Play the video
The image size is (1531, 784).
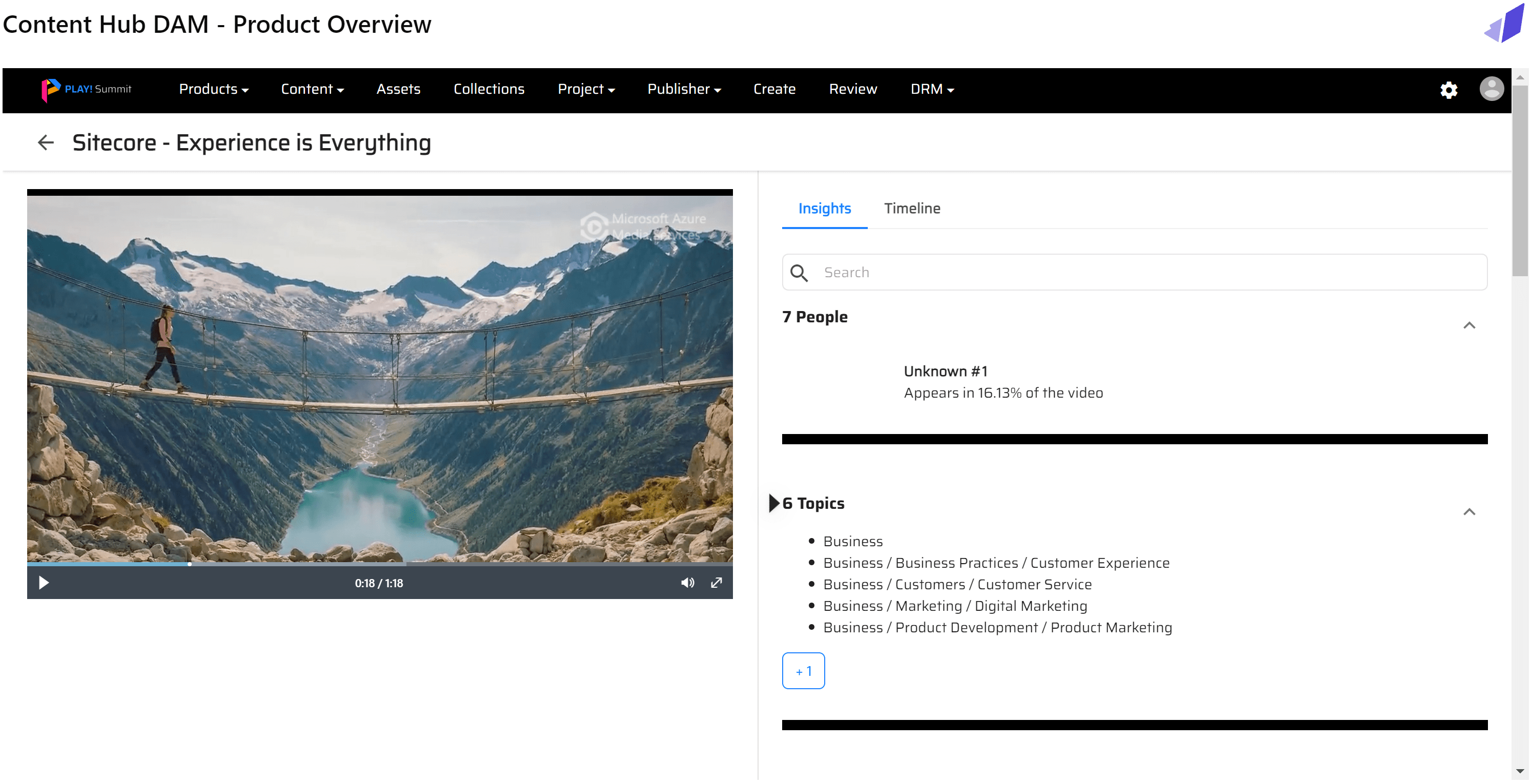pos(44,583)
